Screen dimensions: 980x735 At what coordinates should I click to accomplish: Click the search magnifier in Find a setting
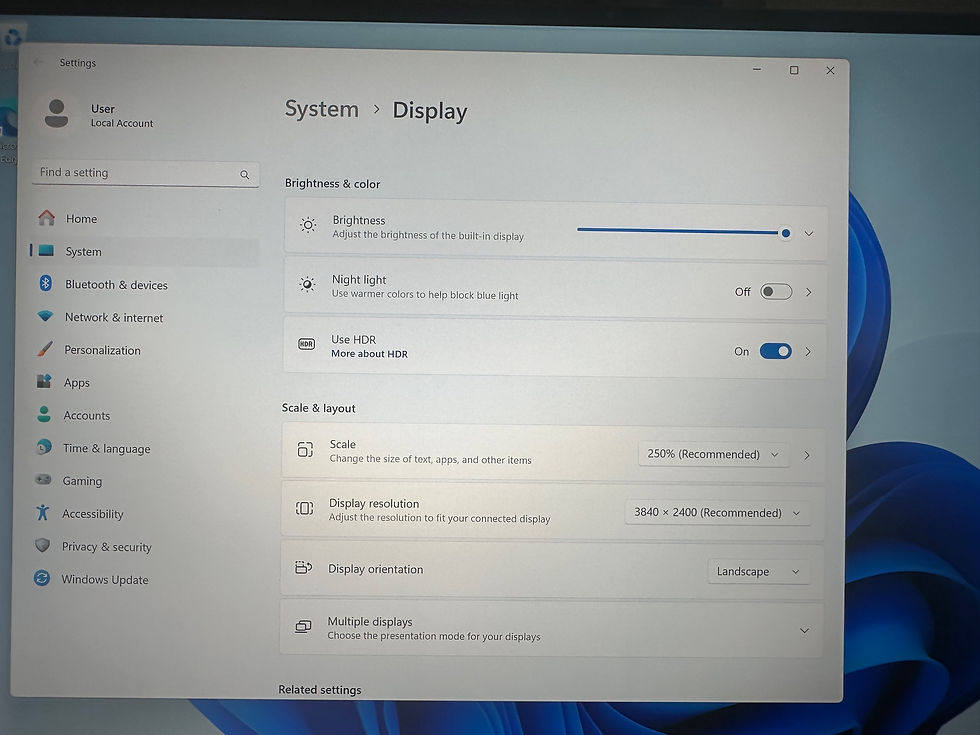(244, 173)
